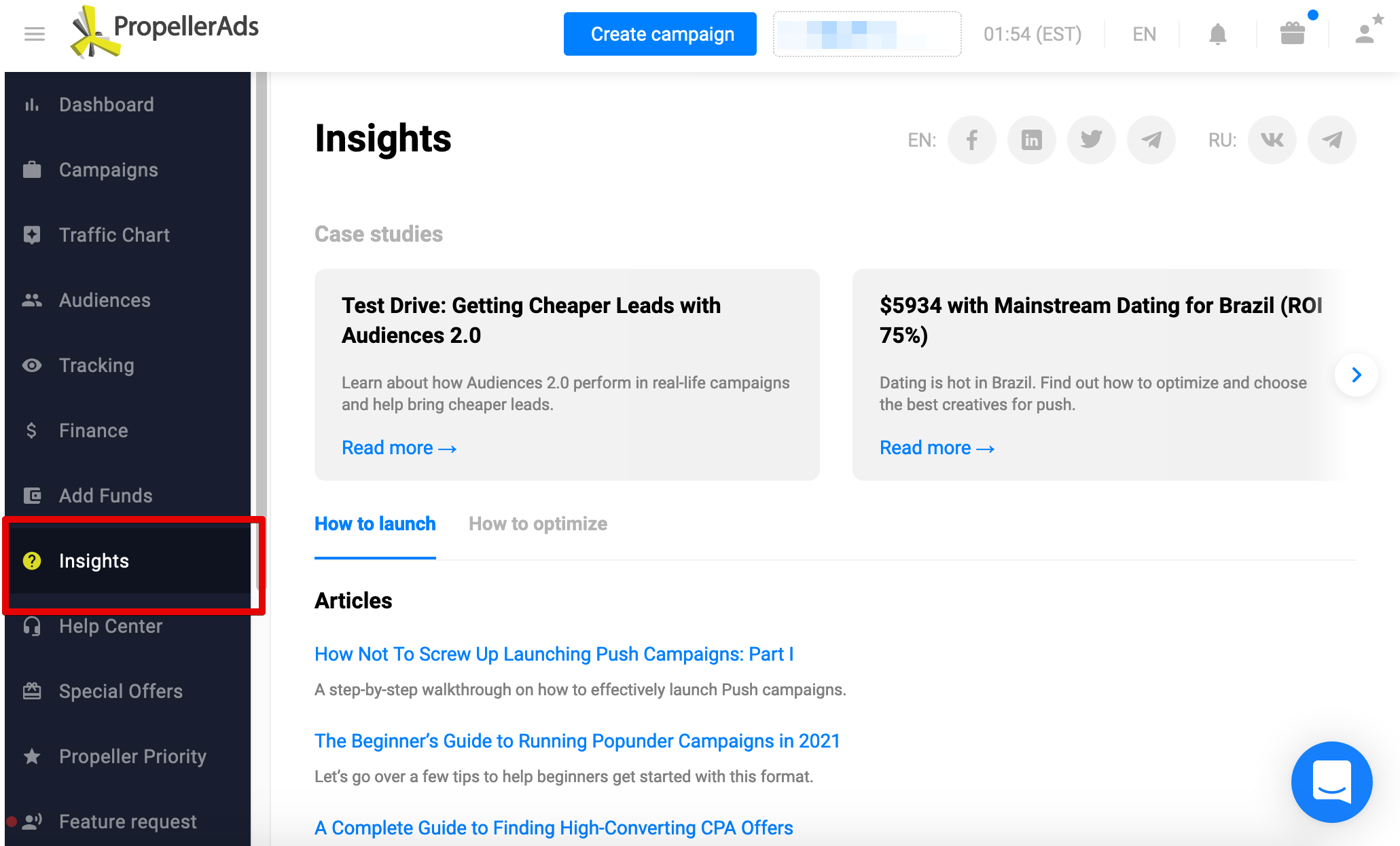Open the EN language selector
The height and width of the screenshot is (846, 1400).
1145,34
